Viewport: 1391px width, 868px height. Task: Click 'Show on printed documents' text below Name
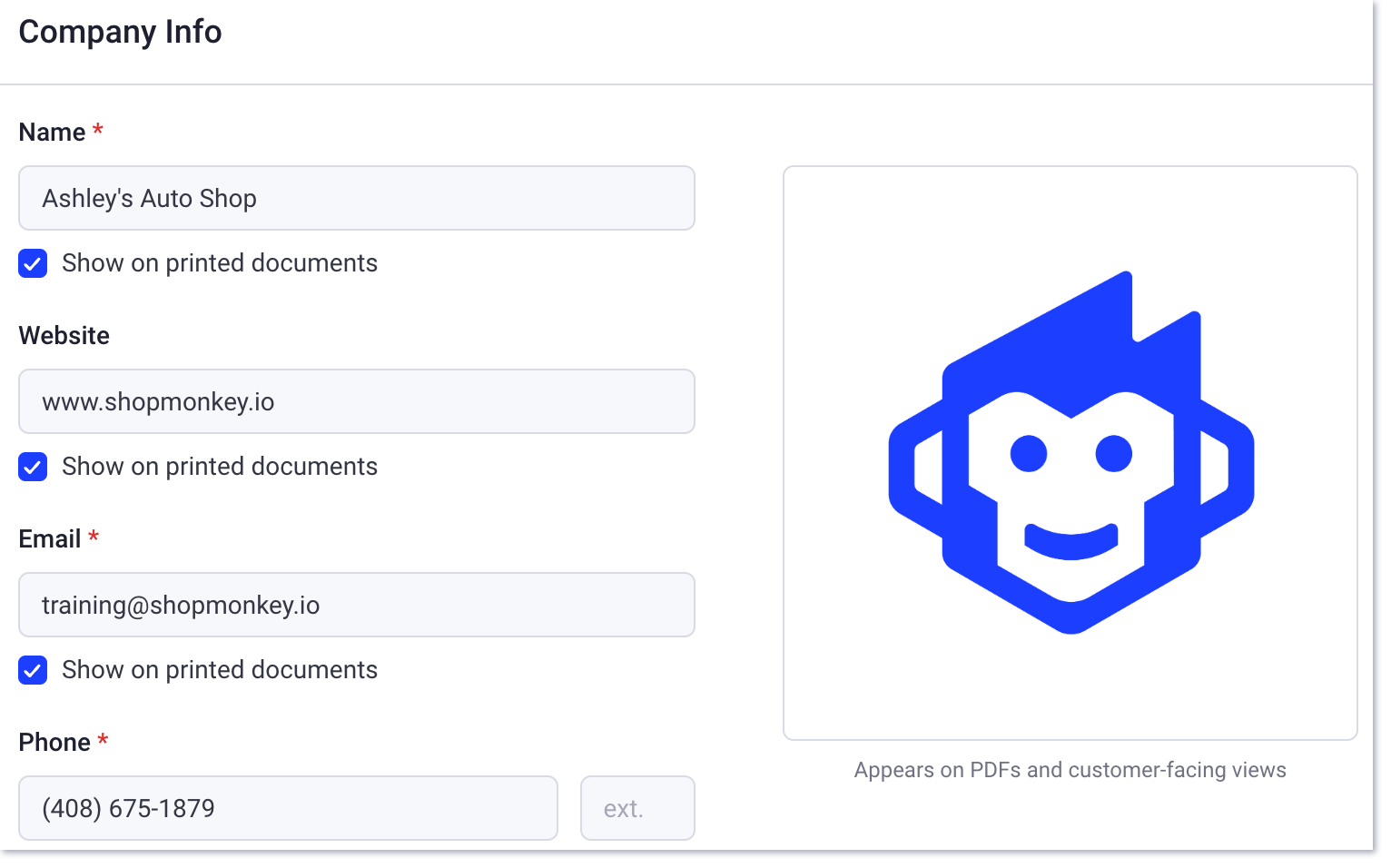[220, 263]
